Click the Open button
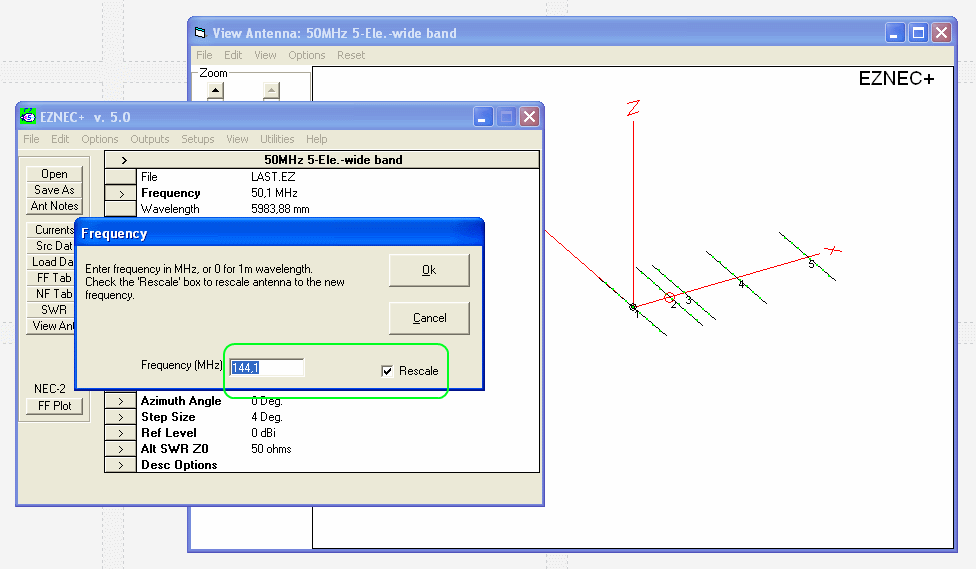Image resolution: width=976 pixels, height=569 pixels. coord(54,174)
